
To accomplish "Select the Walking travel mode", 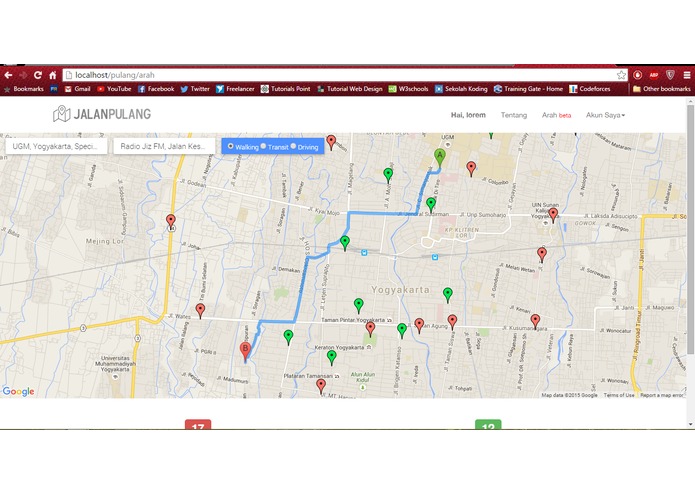I will tap(230, 146).
